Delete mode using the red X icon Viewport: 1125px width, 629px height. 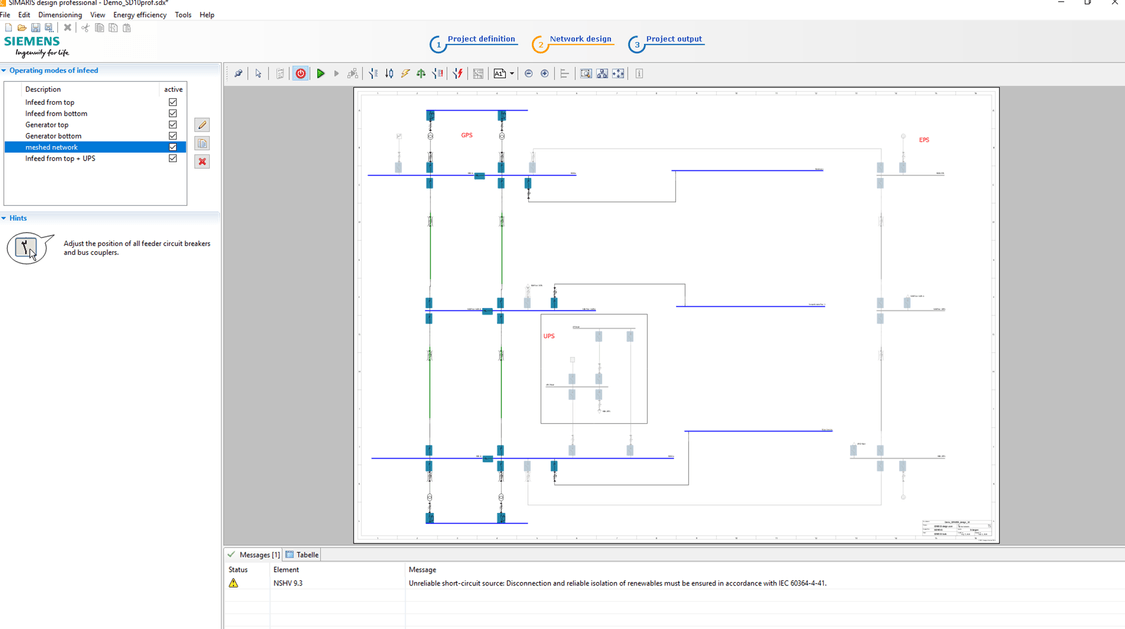tap(201, 161)
